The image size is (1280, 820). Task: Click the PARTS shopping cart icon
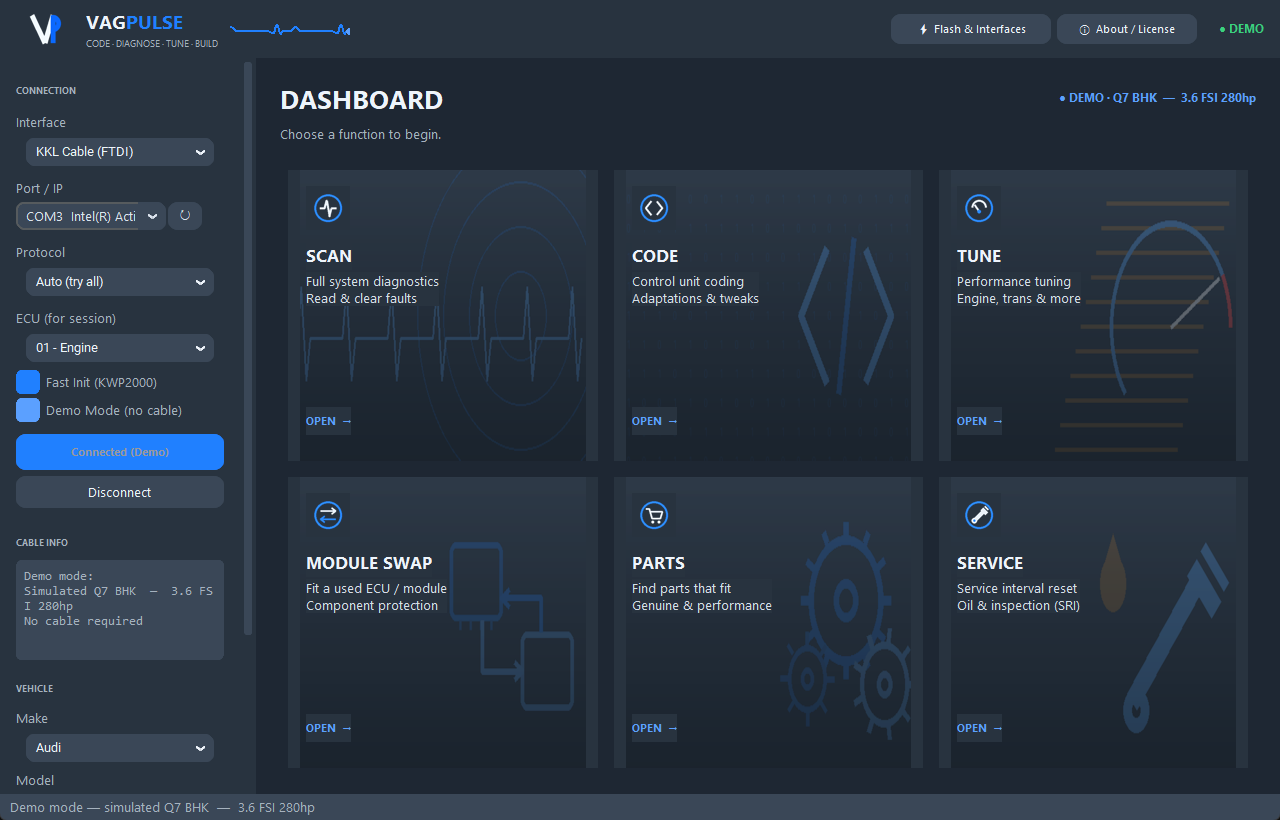coord(654,515)
